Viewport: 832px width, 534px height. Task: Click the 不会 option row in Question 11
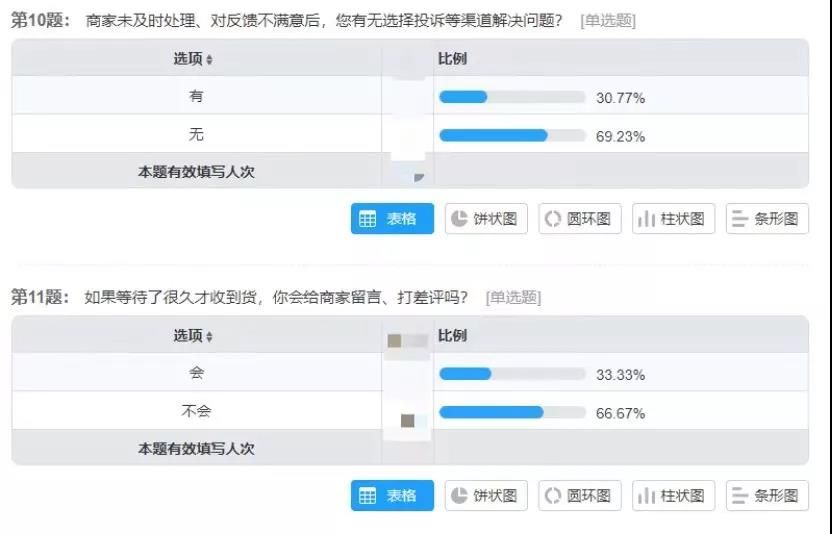[x=196, y=411]
